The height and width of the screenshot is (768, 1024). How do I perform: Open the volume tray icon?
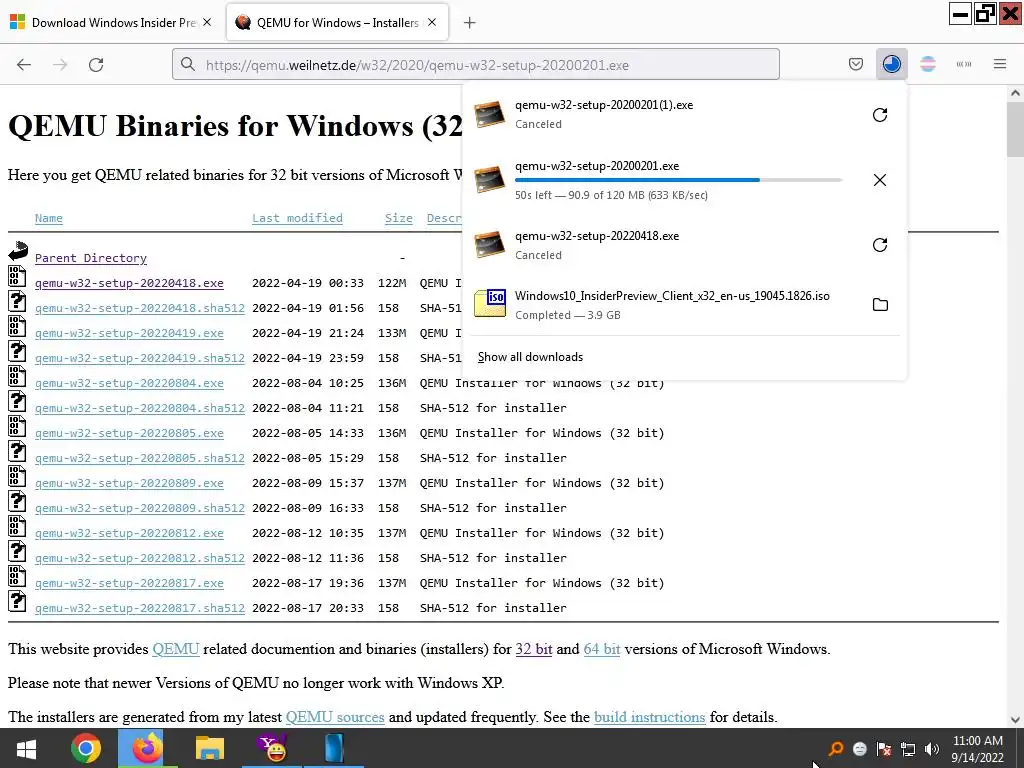932,749
